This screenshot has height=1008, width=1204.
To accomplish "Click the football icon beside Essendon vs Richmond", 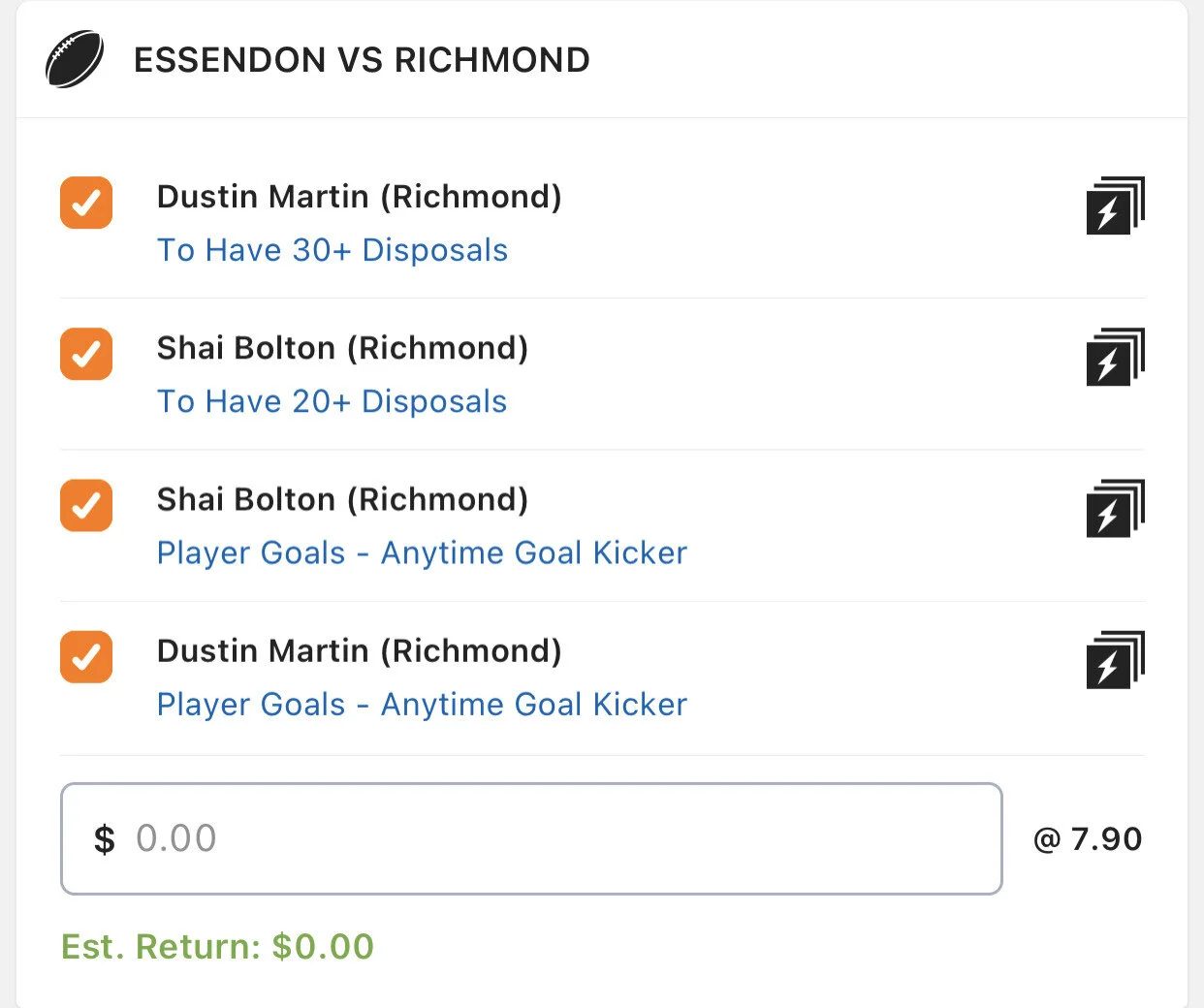I will coord(74,59).
